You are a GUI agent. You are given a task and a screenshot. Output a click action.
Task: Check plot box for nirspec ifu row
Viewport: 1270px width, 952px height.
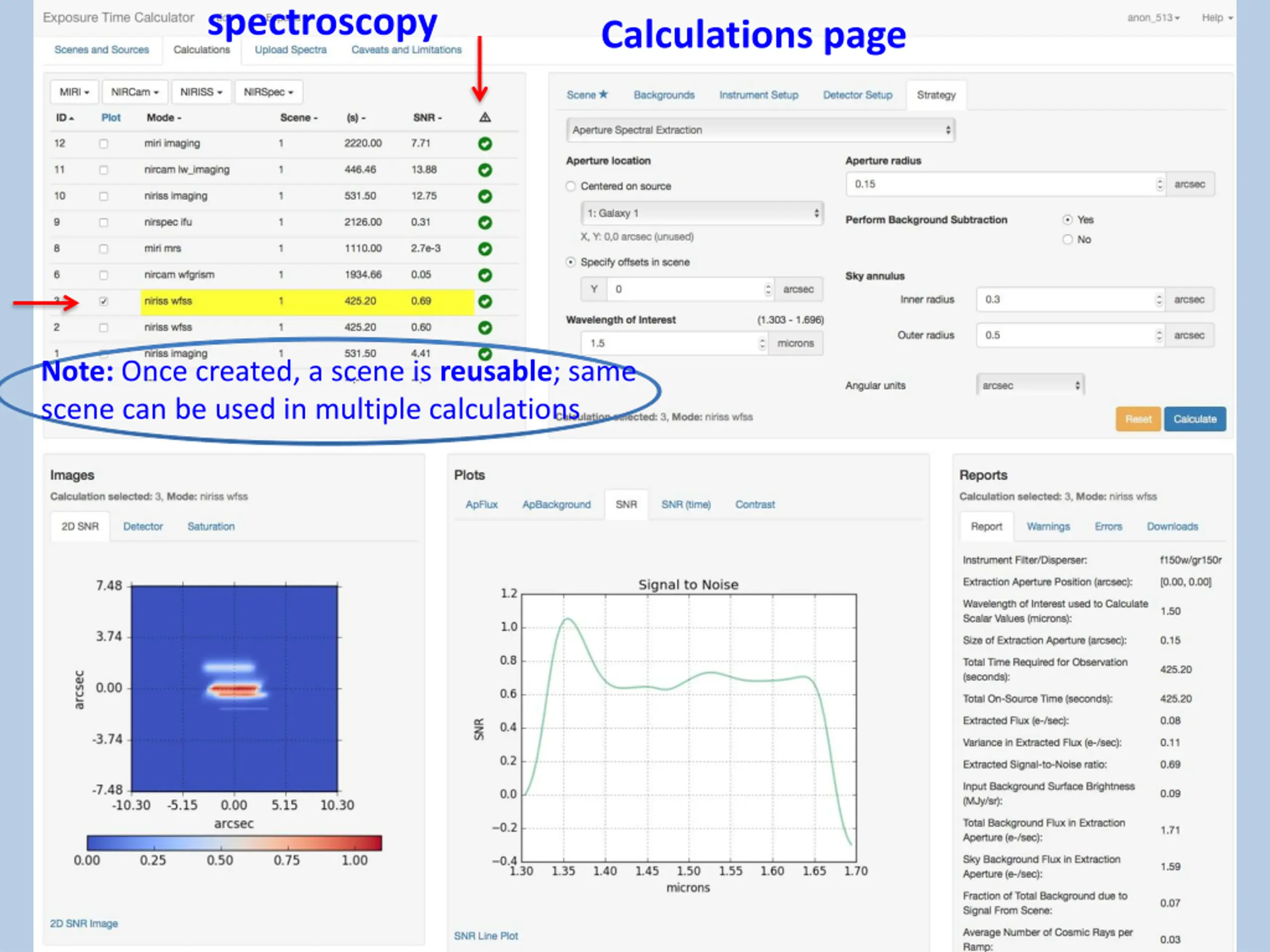tap(103, 222)
